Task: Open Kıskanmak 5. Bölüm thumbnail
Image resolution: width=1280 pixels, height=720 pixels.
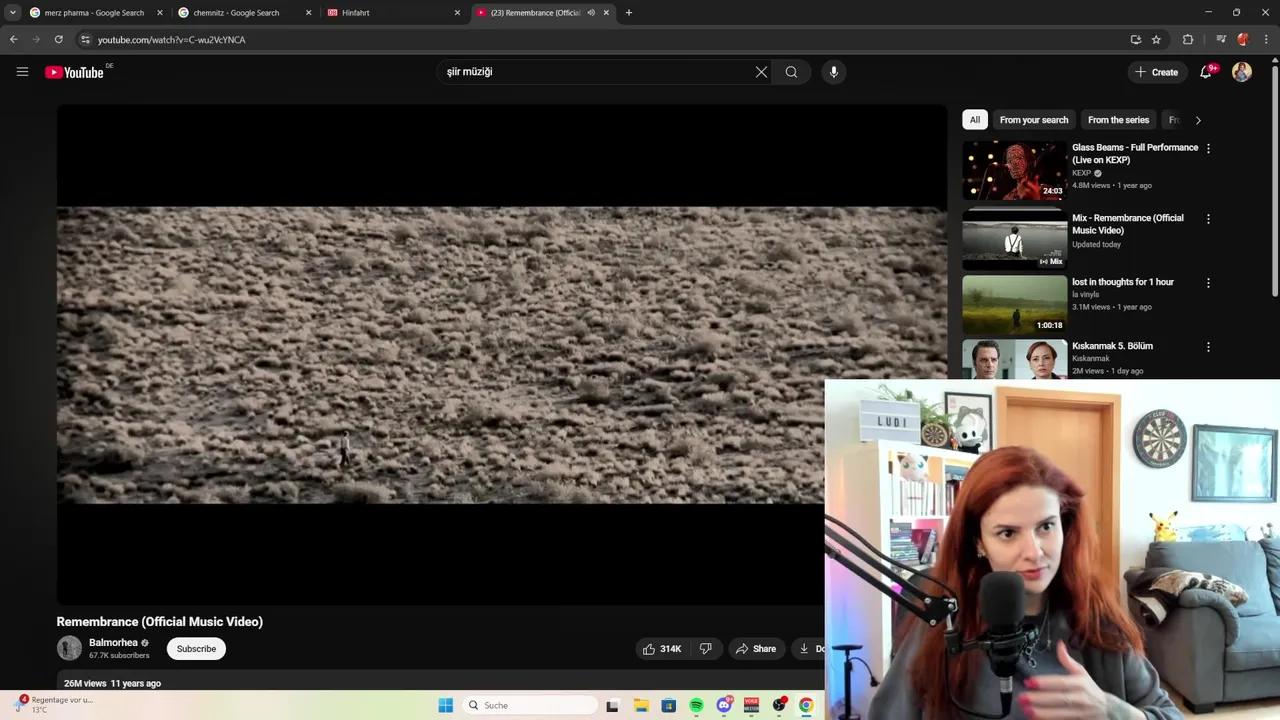Action: click(x=1014, y=359)
